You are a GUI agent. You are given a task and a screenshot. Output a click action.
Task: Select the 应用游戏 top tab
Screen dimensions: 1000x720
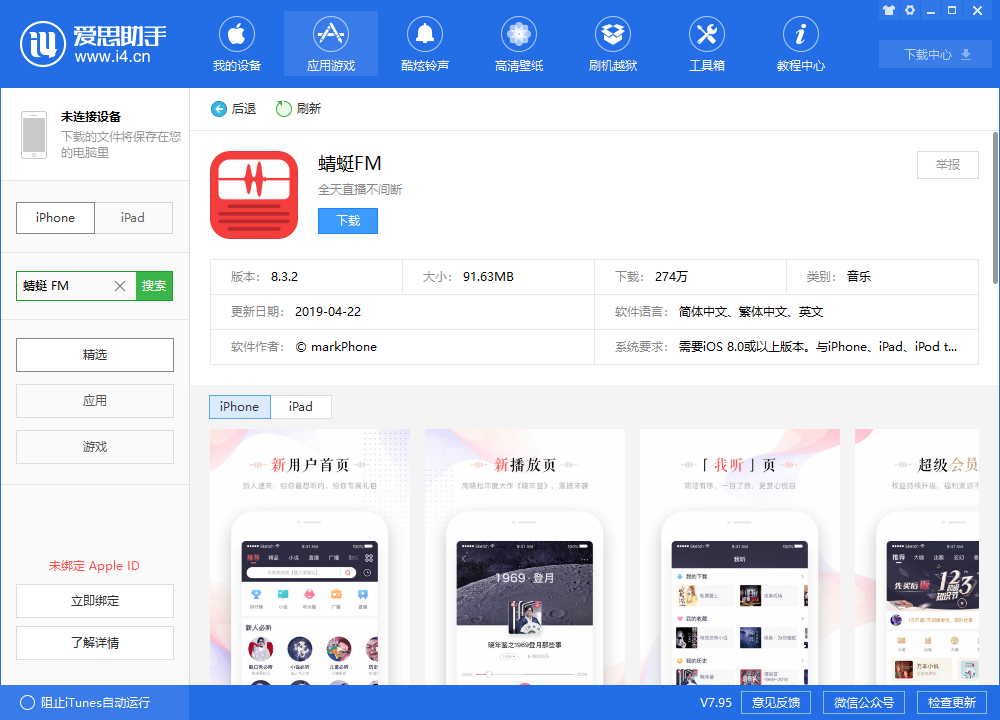[x=331, y=44]
